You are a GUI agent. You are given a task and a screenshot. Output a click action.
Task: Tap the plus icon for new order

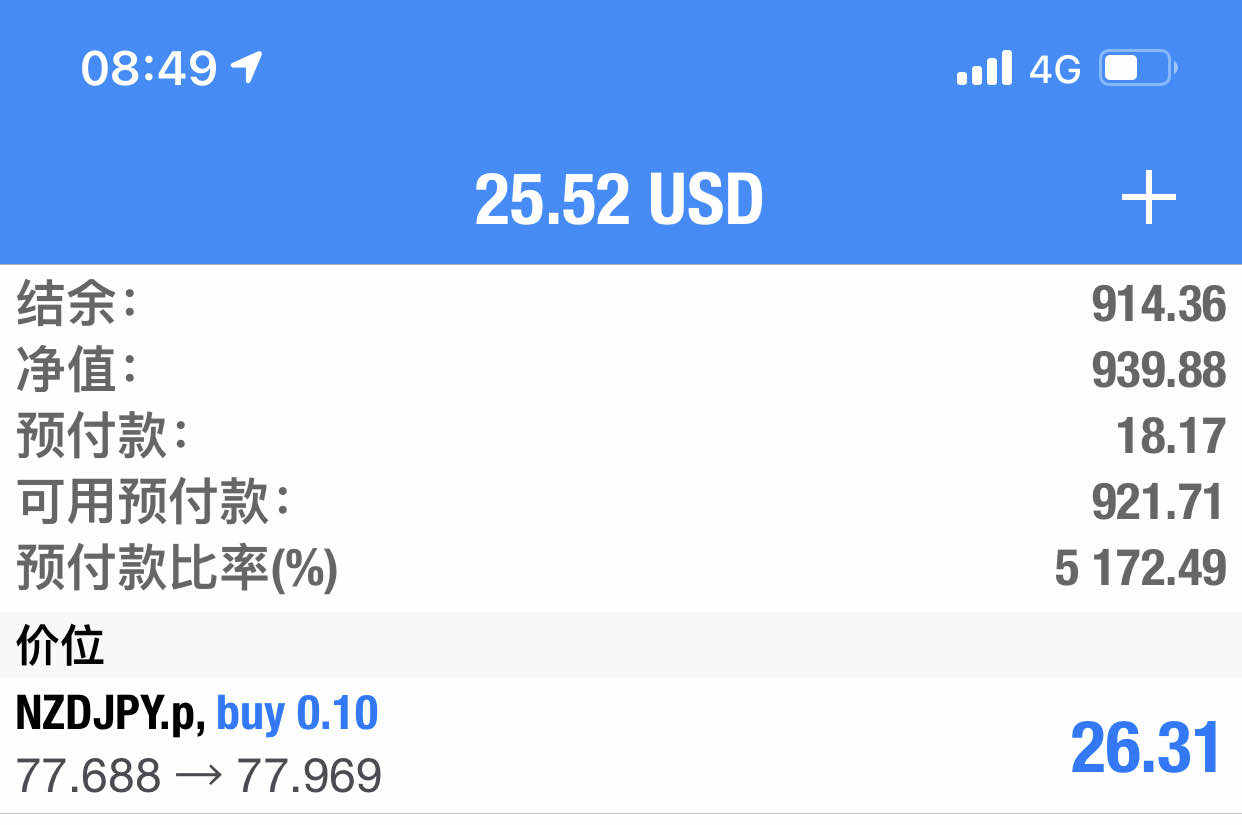pos(1148,198)
